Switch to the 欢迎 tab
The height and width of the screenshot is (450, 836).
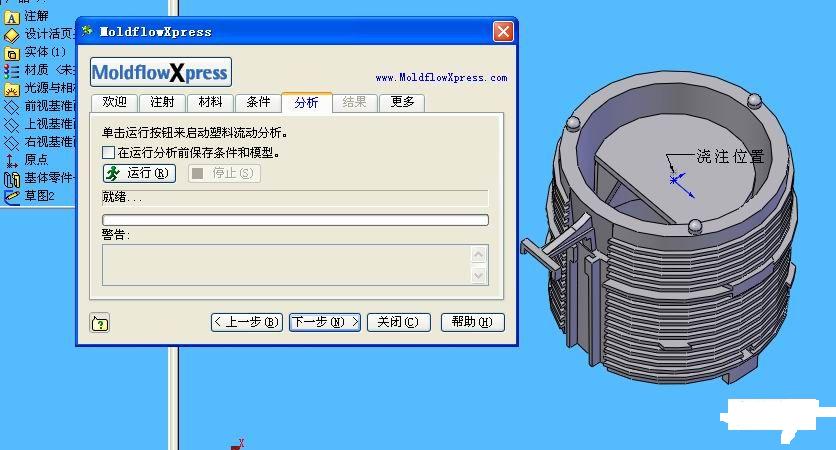115,102
